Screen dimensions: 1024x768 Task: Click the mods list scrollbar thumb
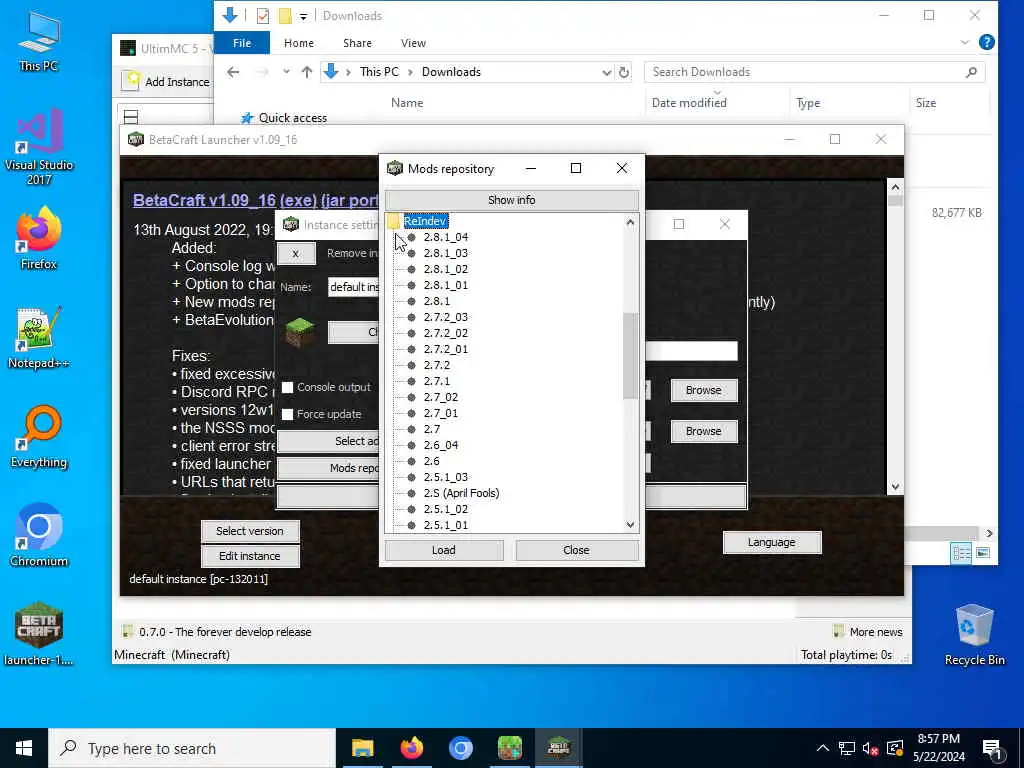click(630, 356)
